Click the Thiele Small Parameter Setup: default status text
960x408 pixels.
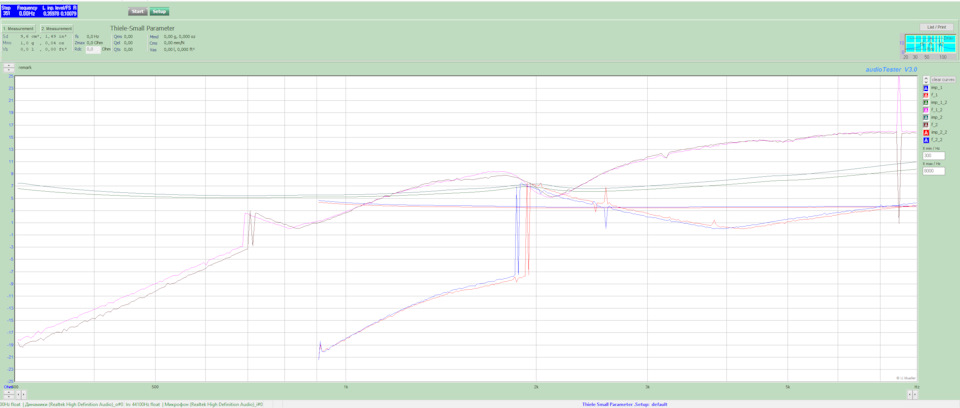click(x=623, y=404)
